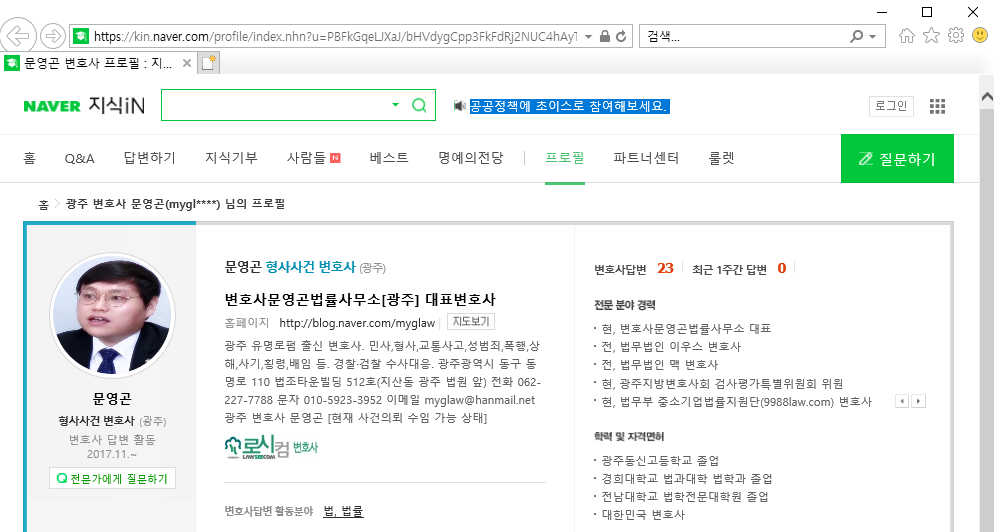
Task: Click the 문영곤 profile photo
Action: (x=111, y=314)
